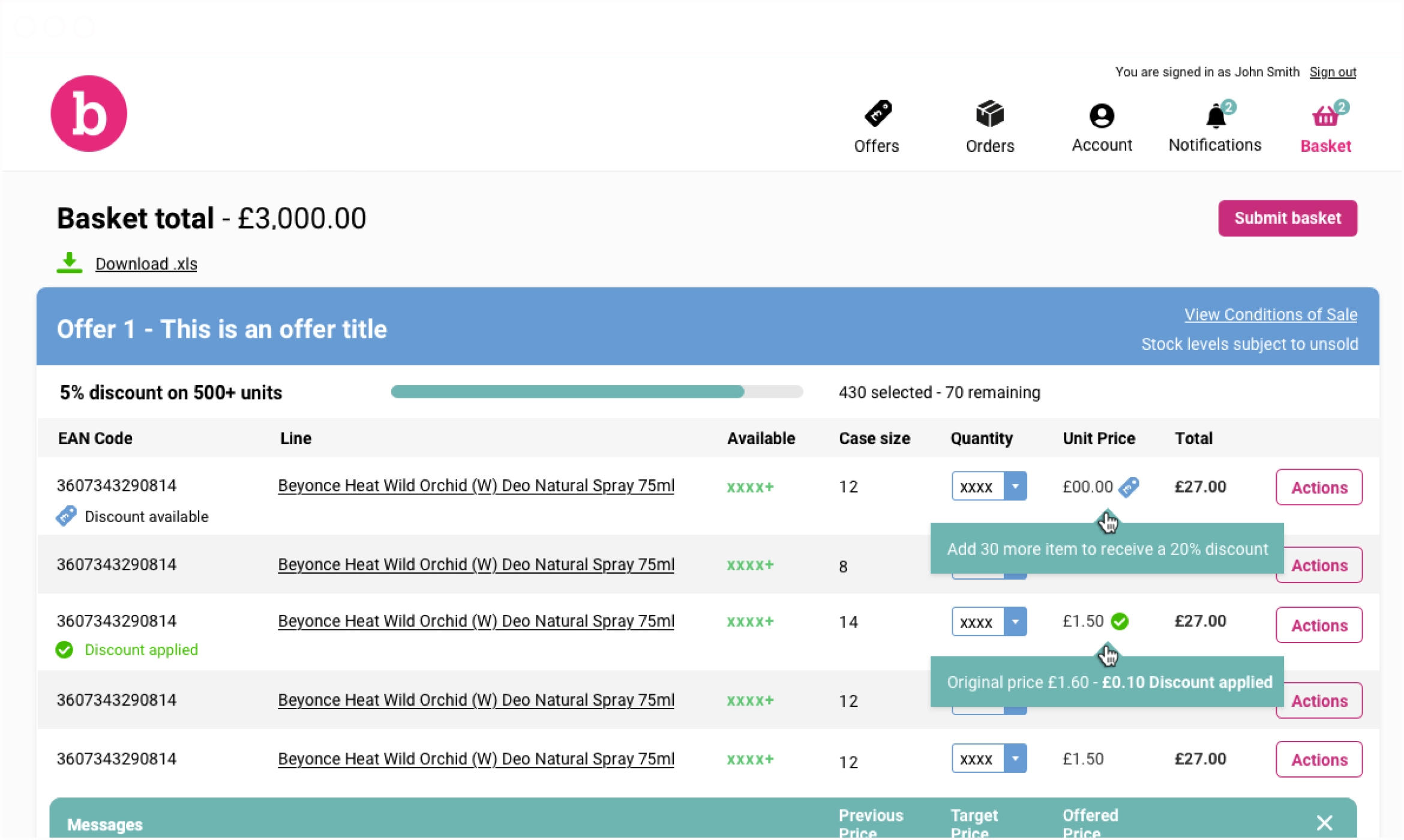
Task: Click '5% discount on 500+ units' text
Action: 171,393
